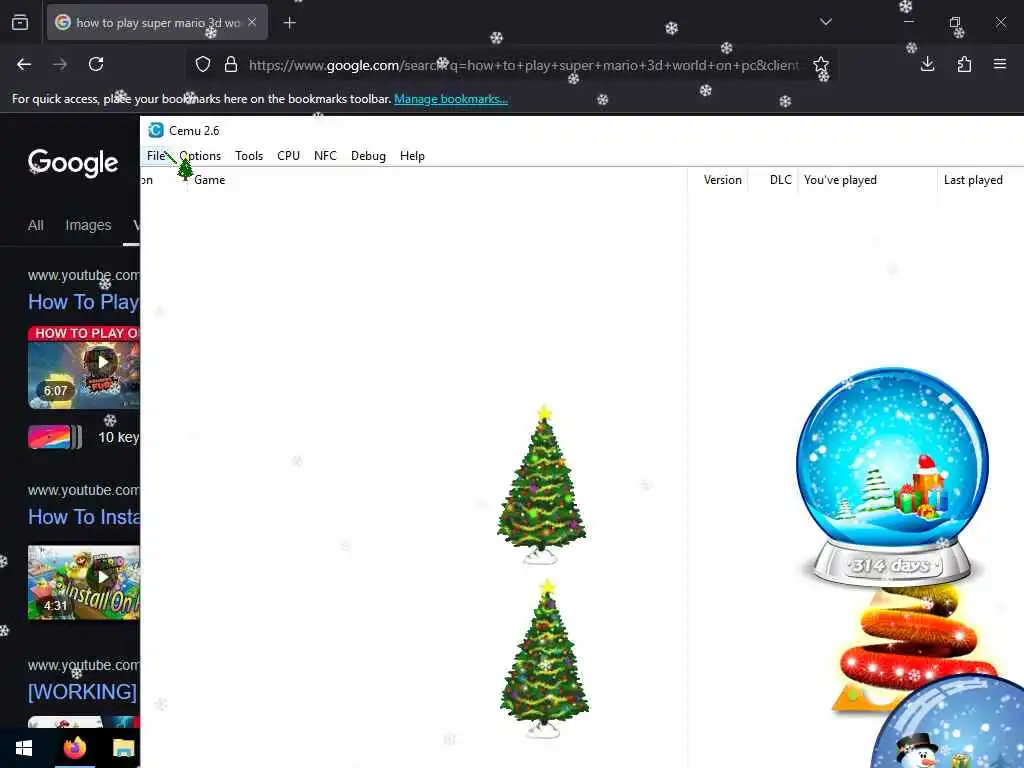
Task: Bookmark this page with the star icon
Action: [x=821, y=65]
